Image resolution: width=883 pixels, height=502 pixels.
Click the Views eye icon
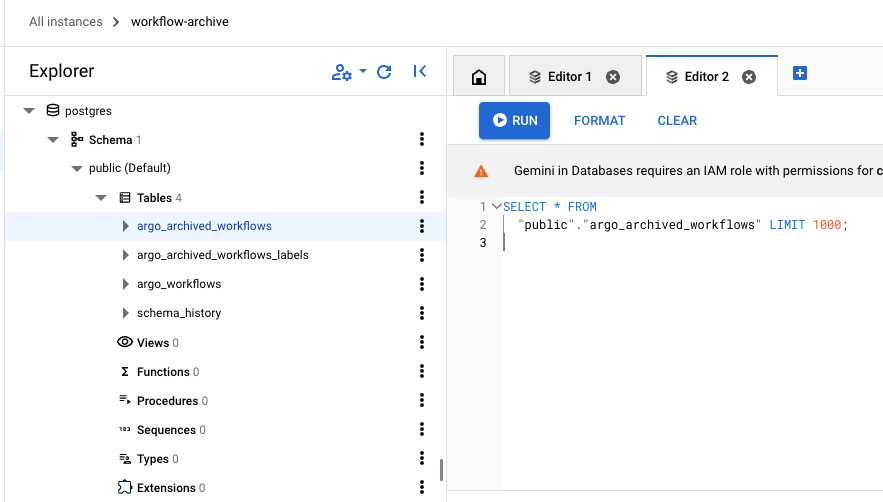[124, 342]
